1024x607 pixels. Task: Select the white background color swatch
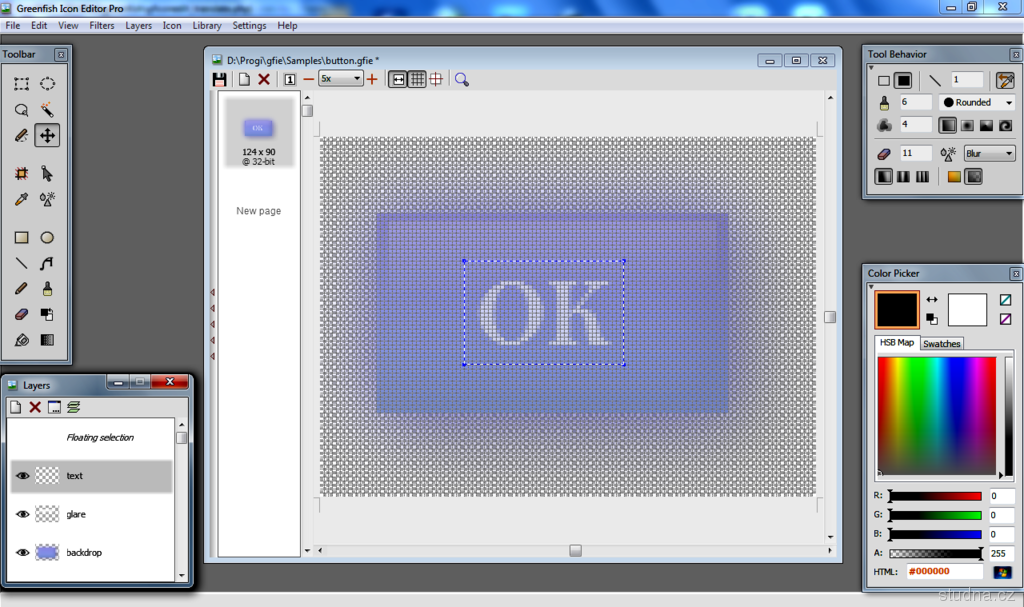click(967, 310)
